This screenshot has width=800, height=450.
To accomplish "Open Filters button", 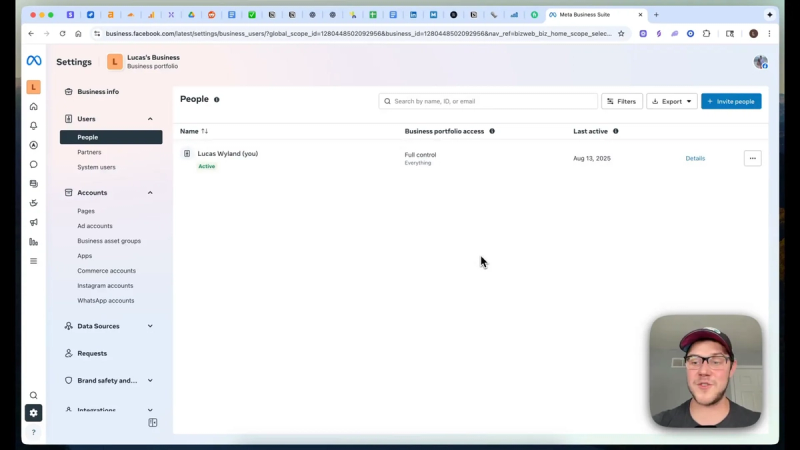I will pos(621,102).
